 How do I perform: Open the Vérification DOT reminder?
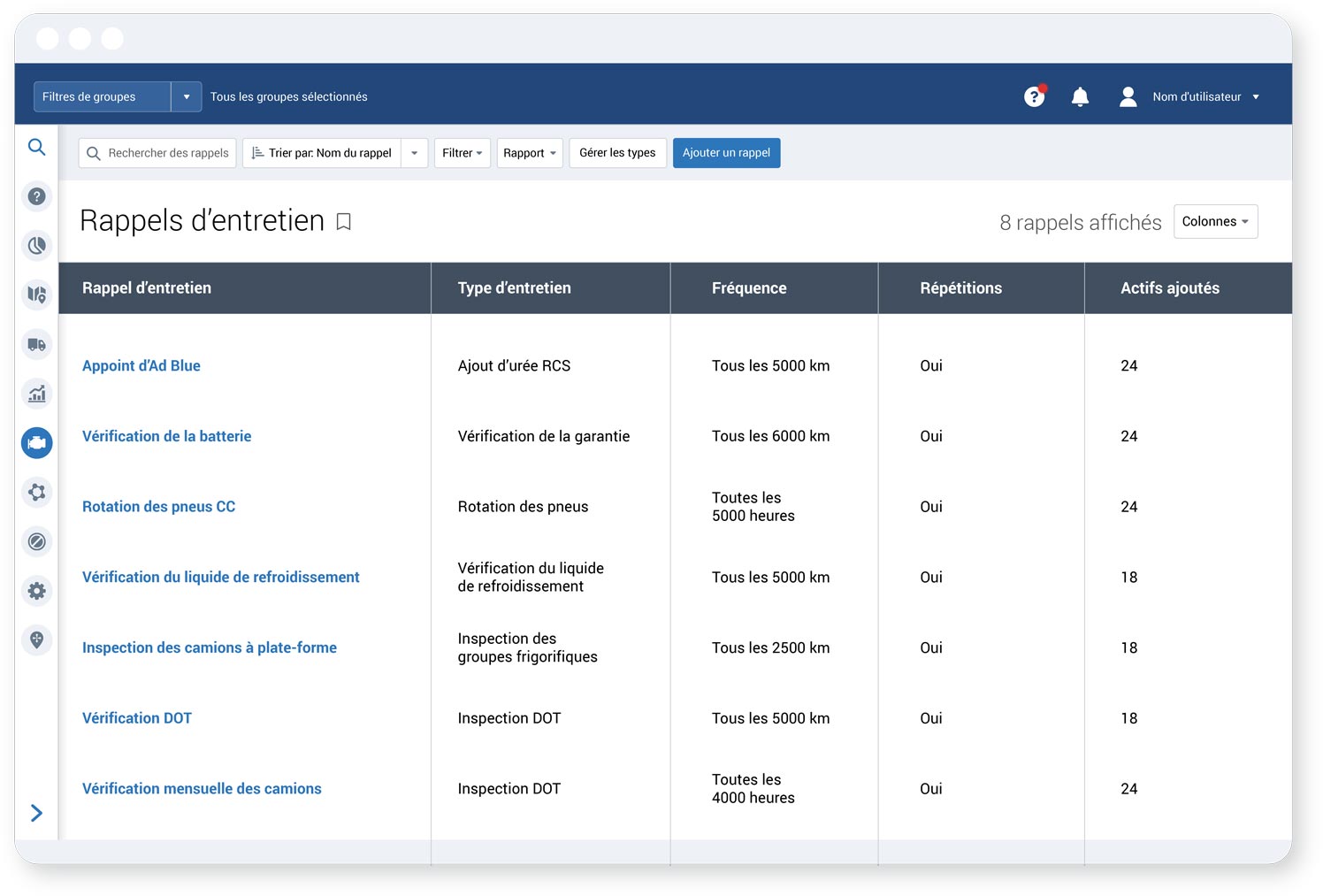pyautogui.click(x=137, y=718)
